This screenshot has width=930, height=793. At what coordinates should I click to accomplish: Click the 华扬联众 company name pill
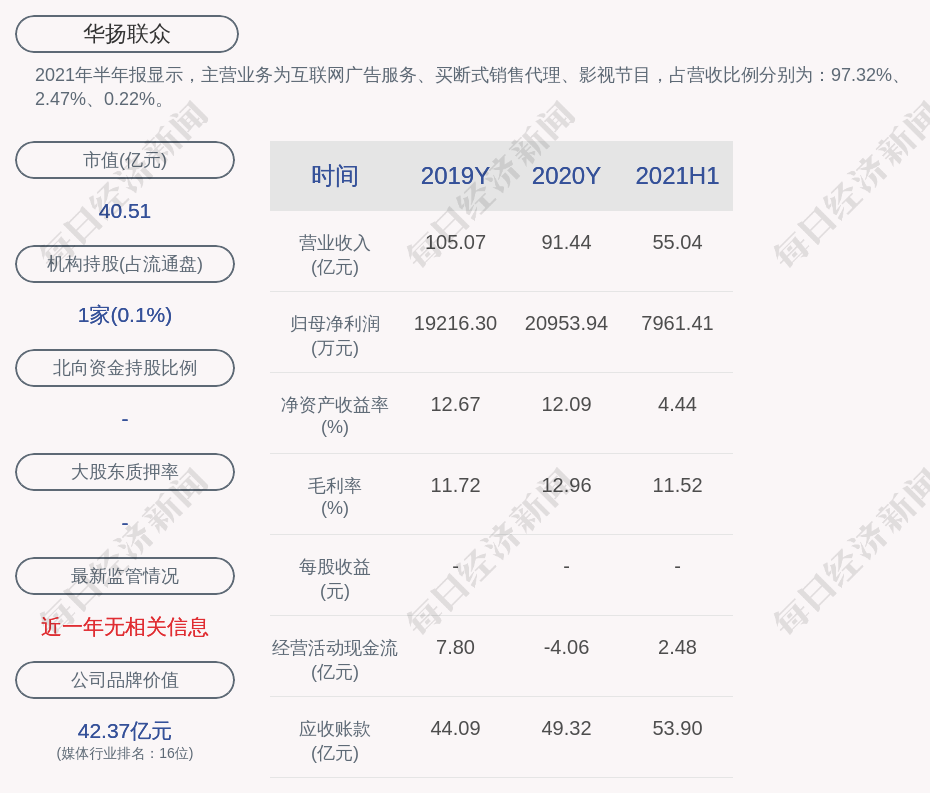pos(126,34)
